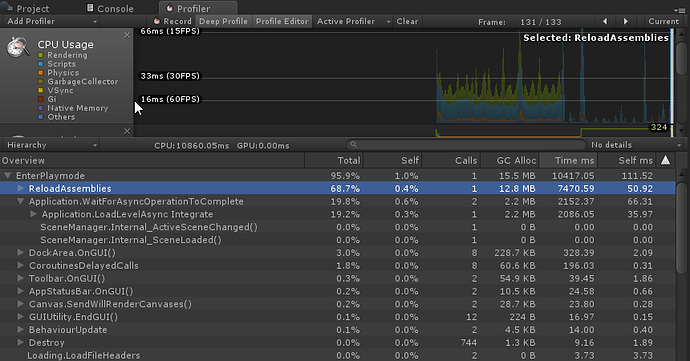Expand the AppStatusBar.OnGUI() row
The height and width of the screenshot is (361, 690).
point(20,291)
